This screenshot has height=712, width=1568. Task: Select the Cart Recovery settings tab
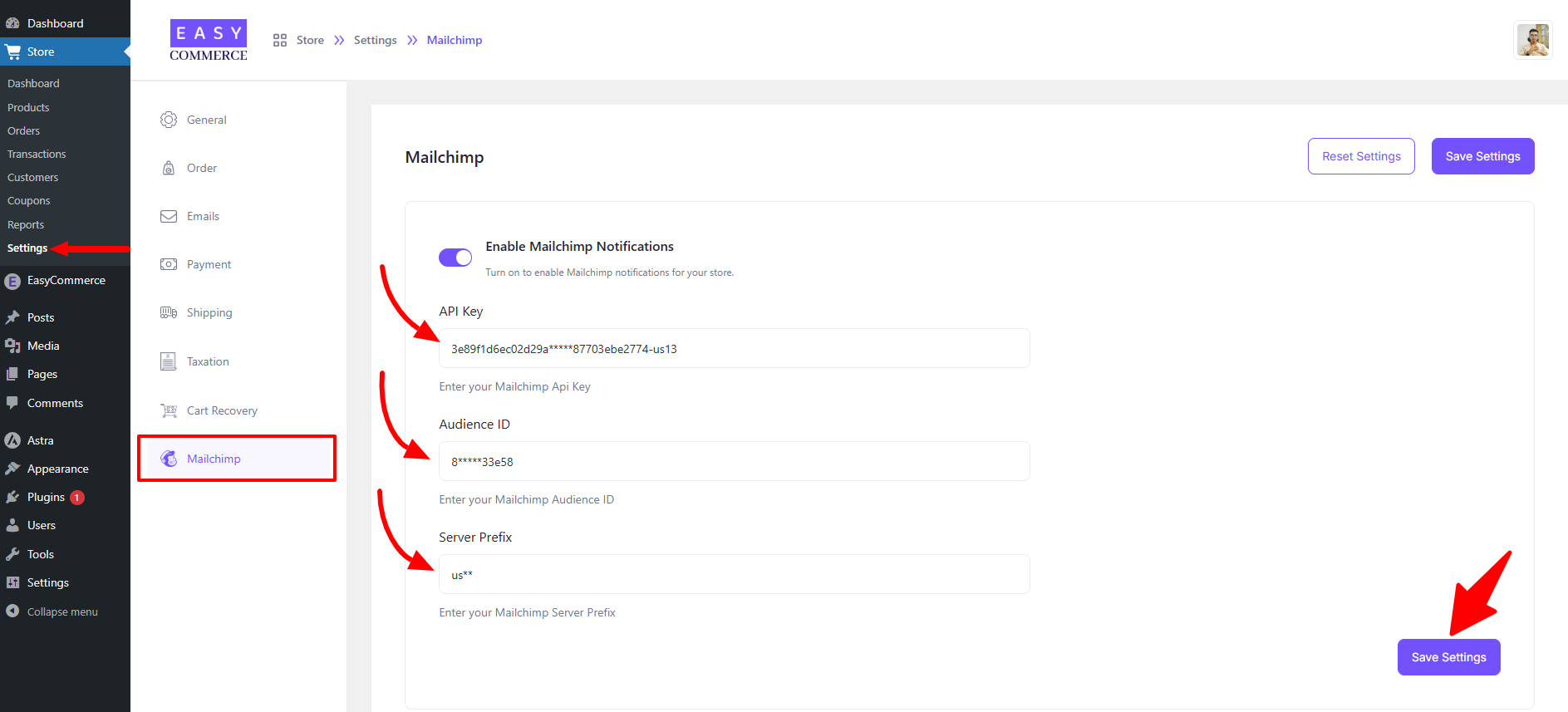[237, 410]
